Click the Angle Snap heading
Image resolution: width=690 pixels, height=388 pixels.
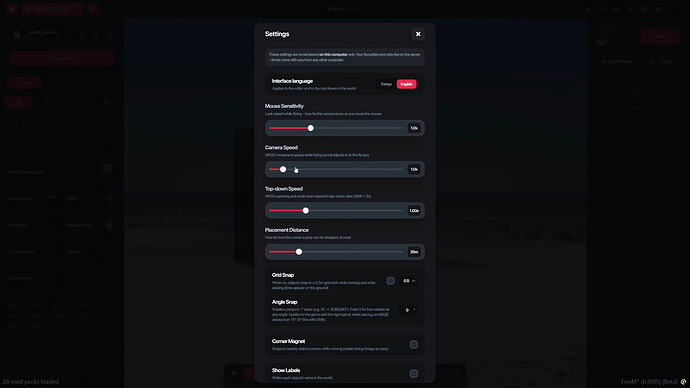pos(284,302)
